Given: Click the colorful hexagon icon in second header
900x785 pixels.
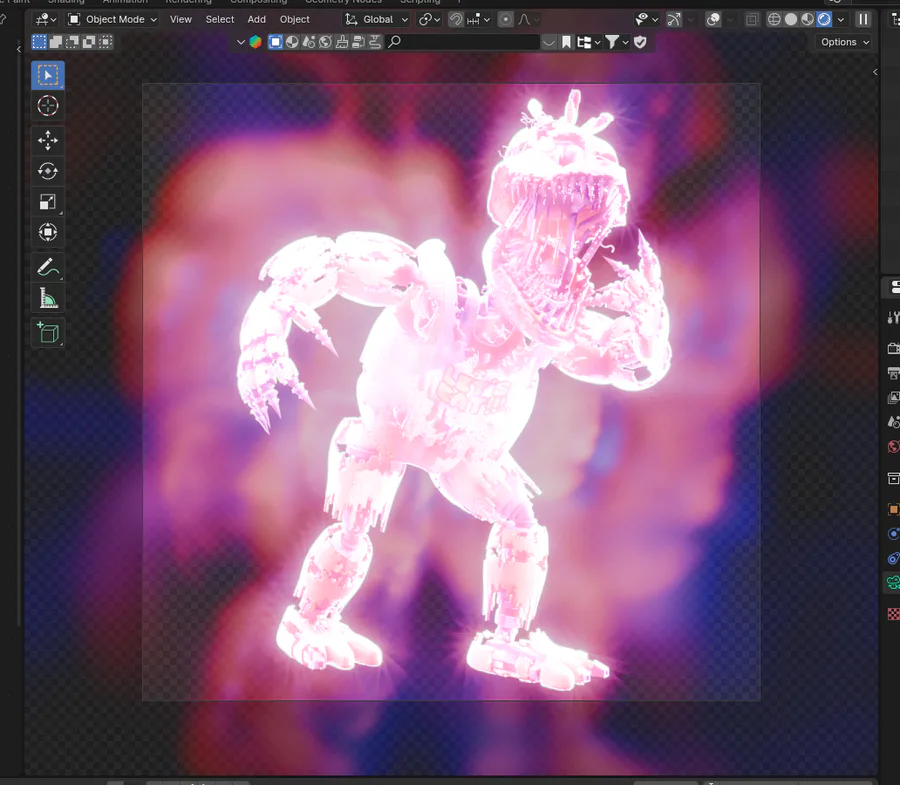Looking at the screenshot, I should 255,42.
